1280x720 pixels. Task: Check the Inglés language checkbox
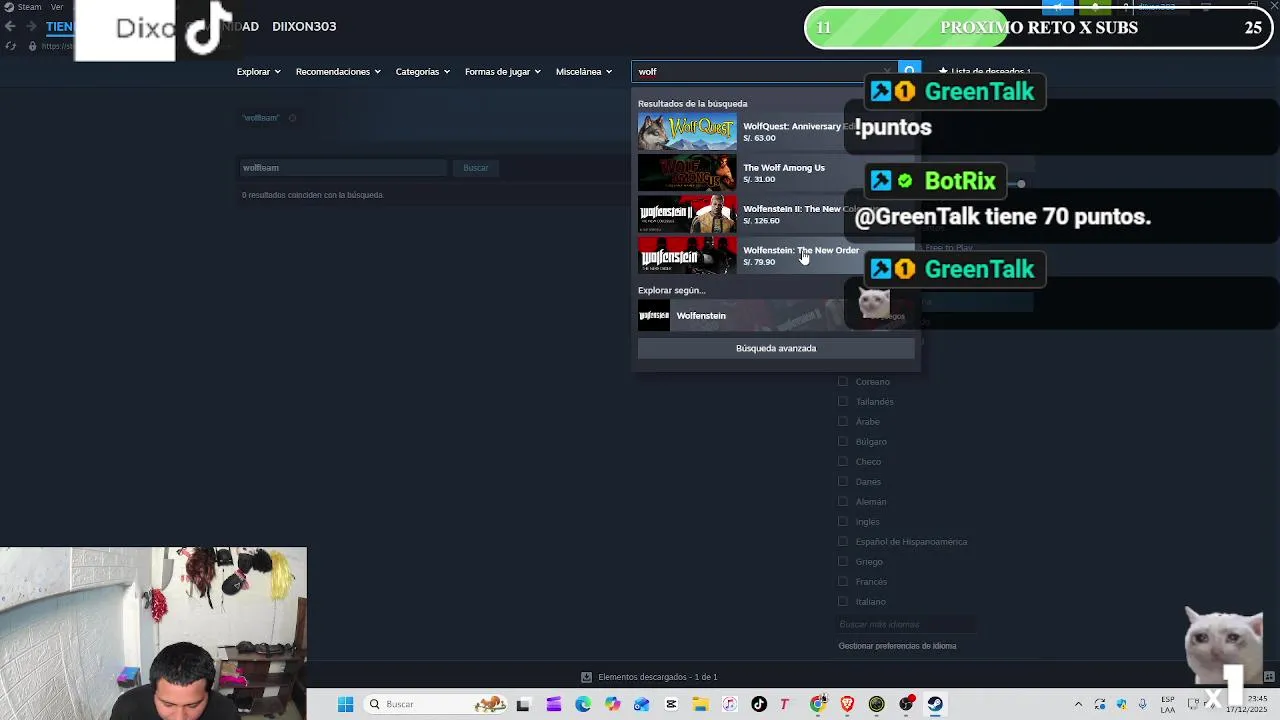[x=843, y=521]
